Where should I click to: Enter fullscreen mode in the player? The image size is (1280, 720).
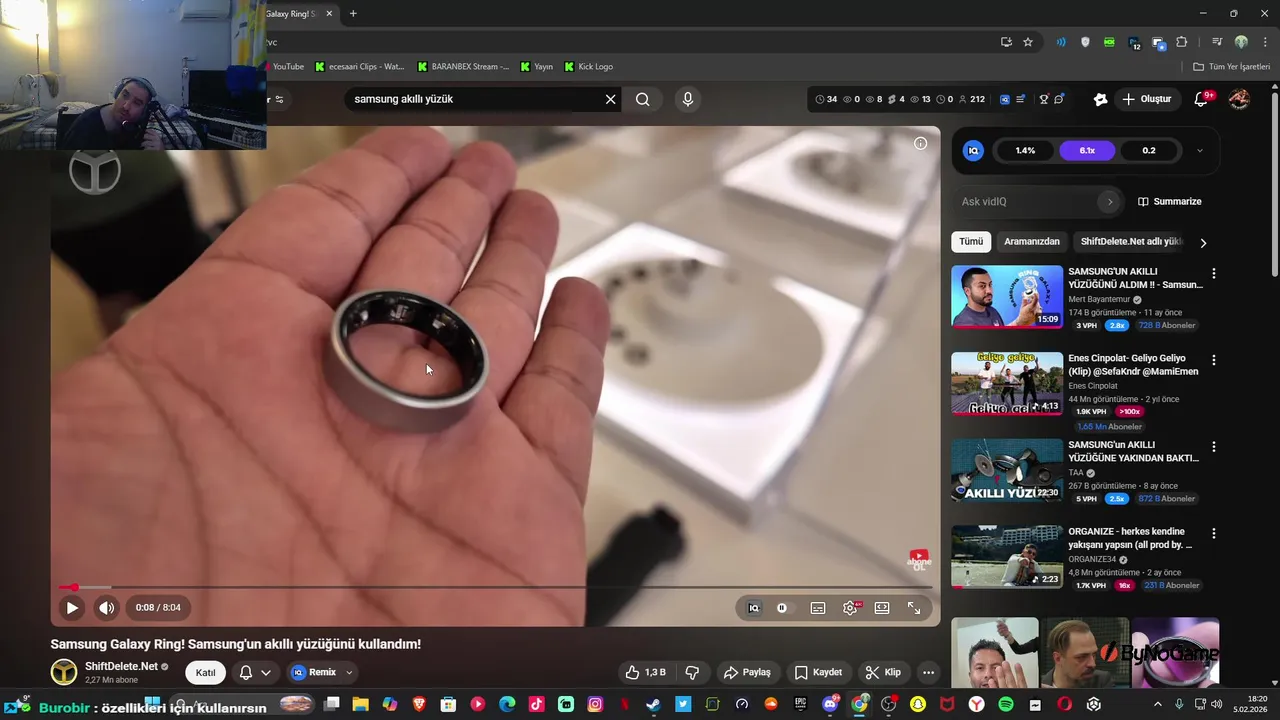pyautogui.click(x=914, y=608)
